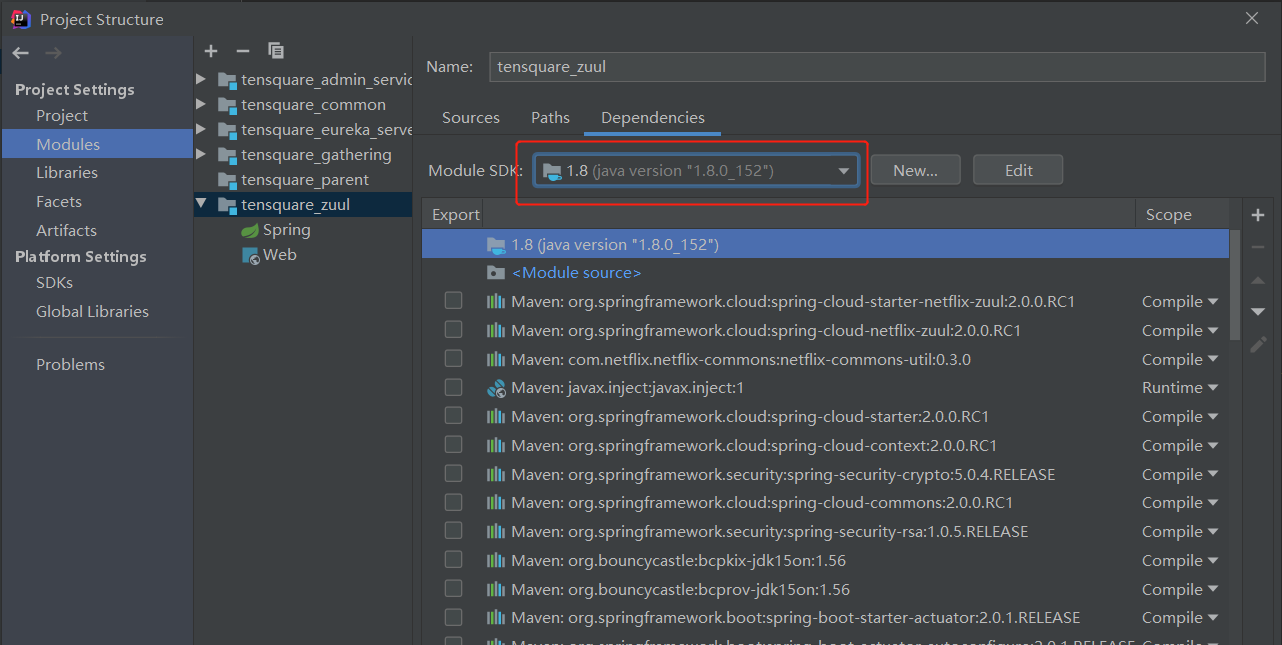The width and height of the screenshot is (1282, 645).
Task: Click the module Name input field
Action: click(877, 67)
